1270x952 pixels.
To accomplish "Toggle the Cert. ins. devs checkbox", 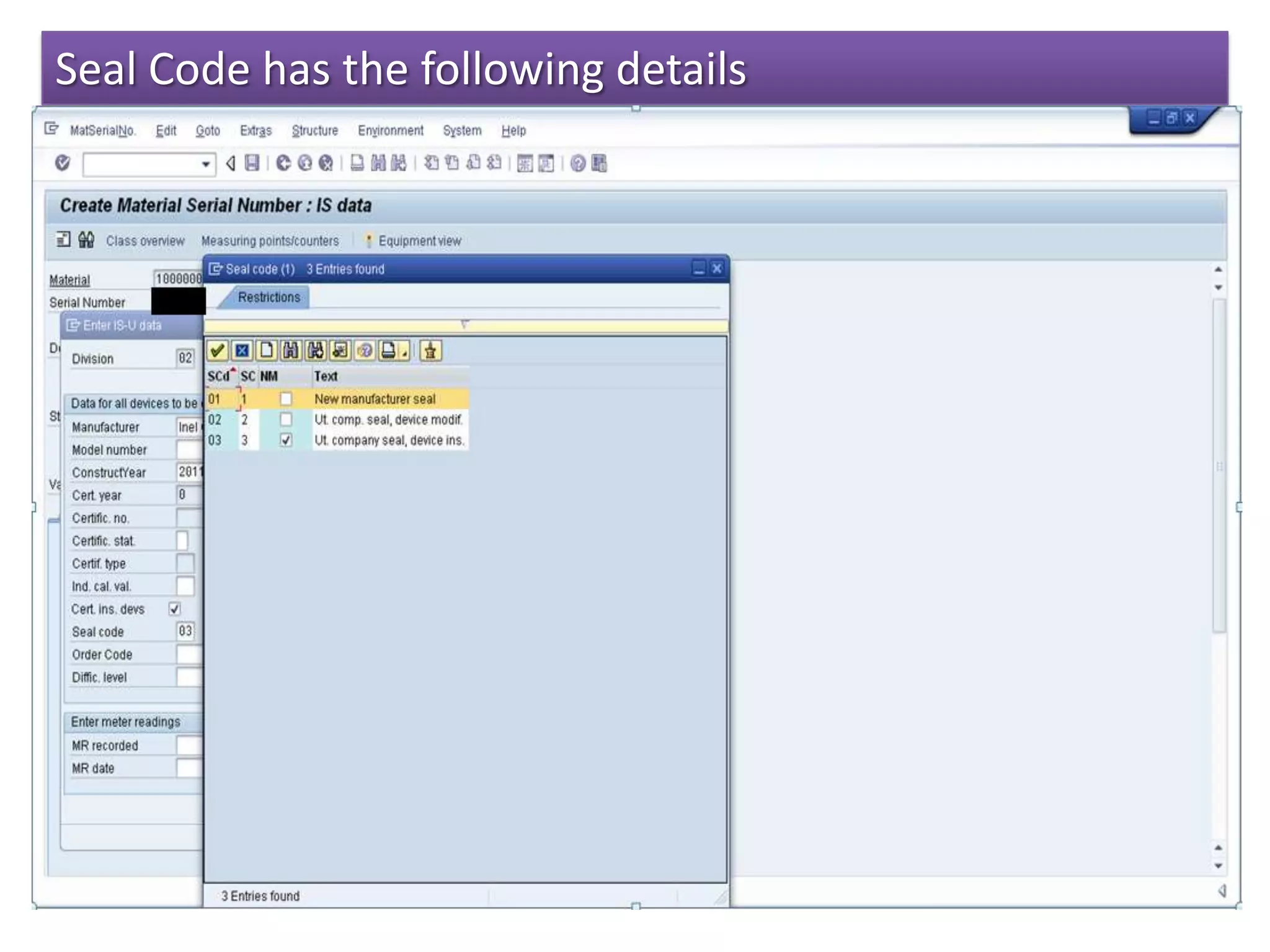I will (x=175, y=609).
